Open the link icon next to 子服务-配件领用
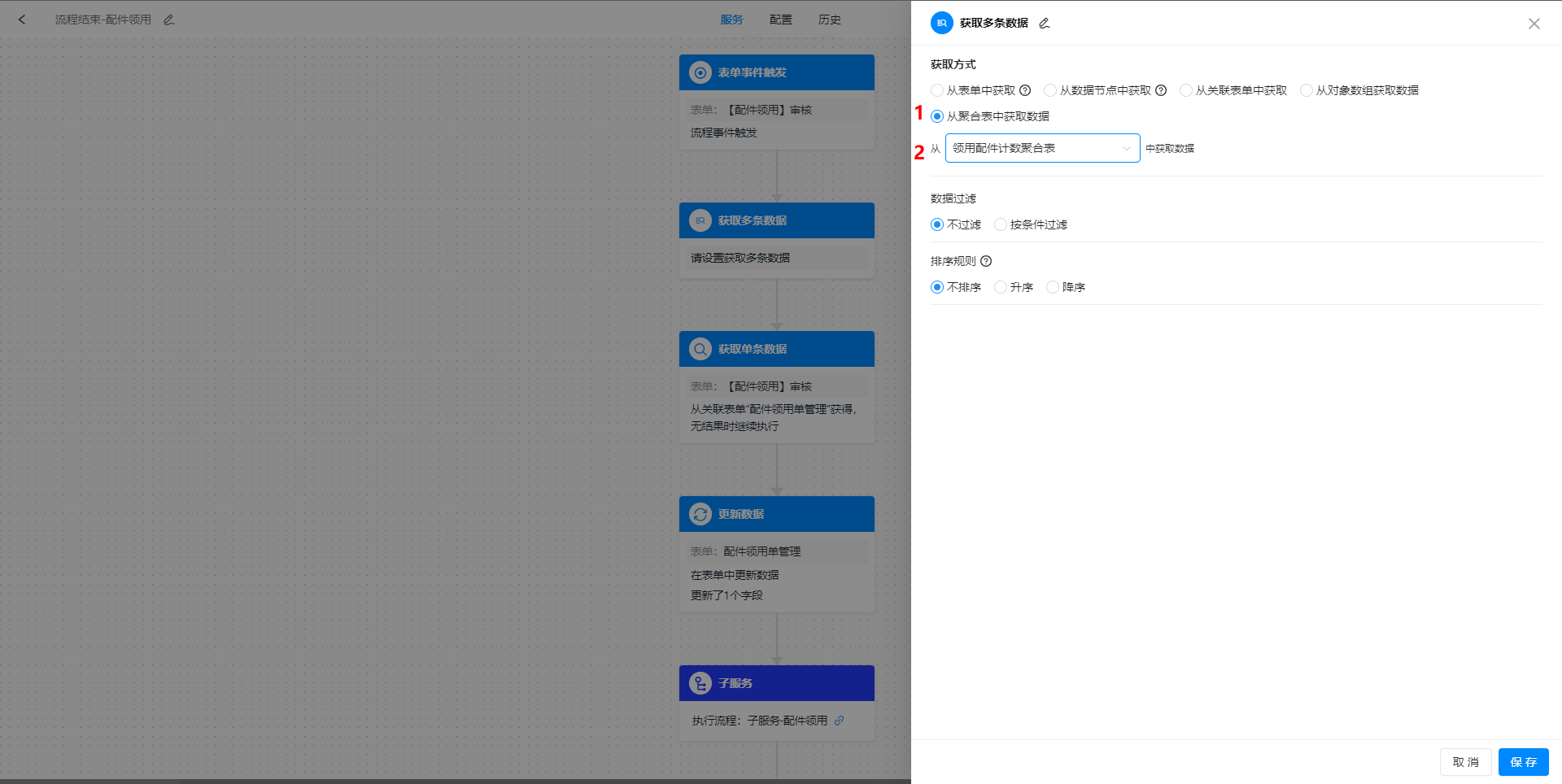The width and height of the screenshot is (1562, 784). click(840, 721)
